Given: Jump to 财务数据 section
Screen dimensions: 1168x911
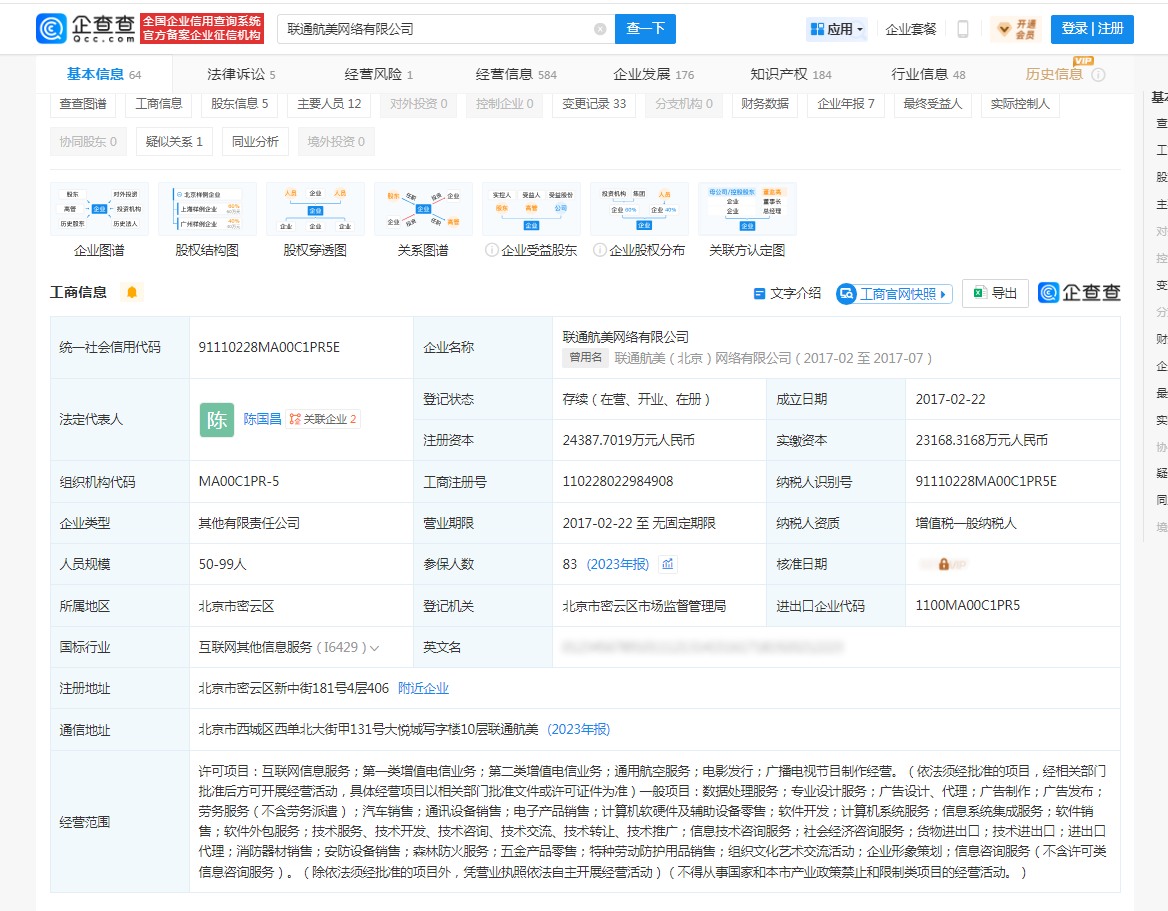Looking at the screenshot, I should coord(765,104).
